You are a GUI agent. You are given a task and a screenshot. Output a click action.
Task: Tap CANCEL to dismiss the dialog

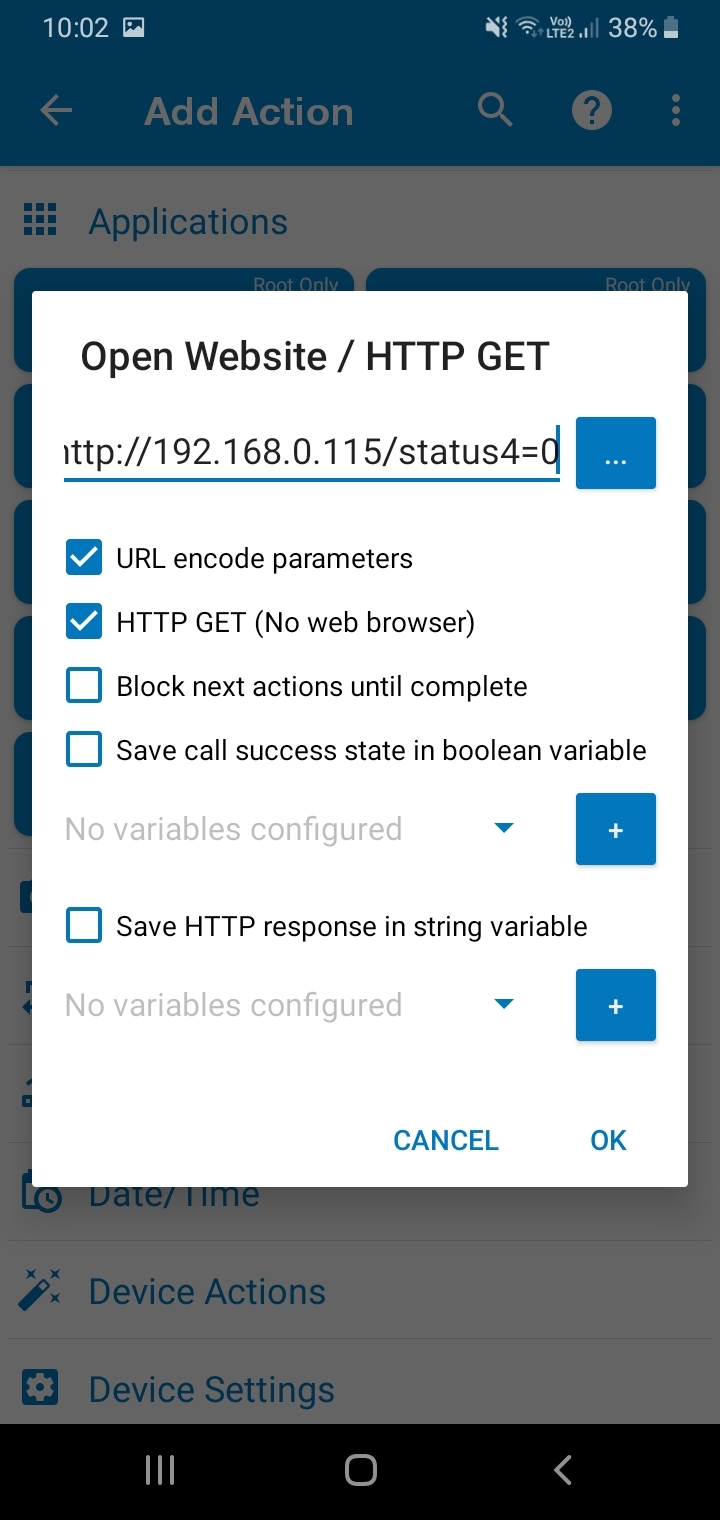445,1140
